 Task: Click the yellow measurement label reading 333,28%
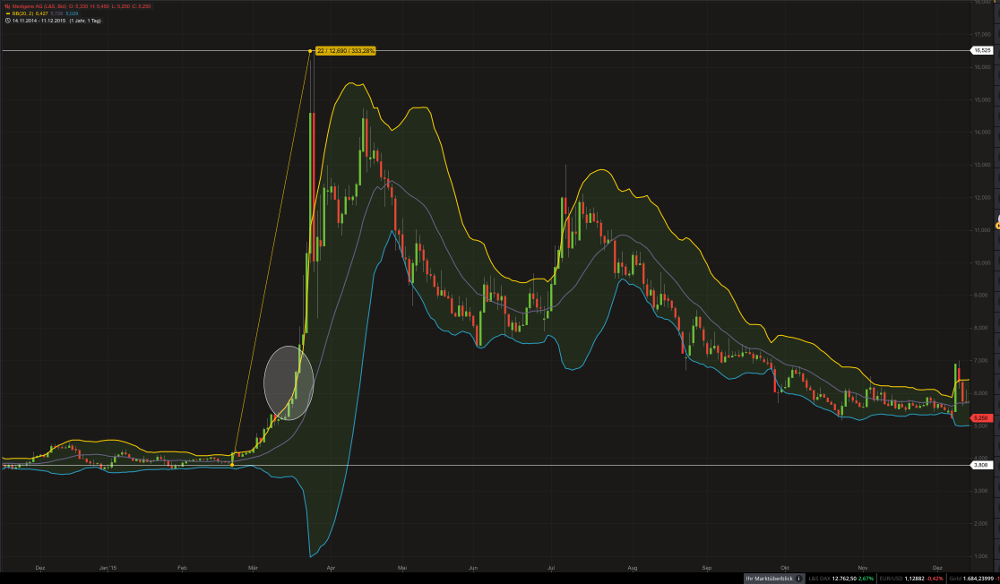tap(346, 50)
